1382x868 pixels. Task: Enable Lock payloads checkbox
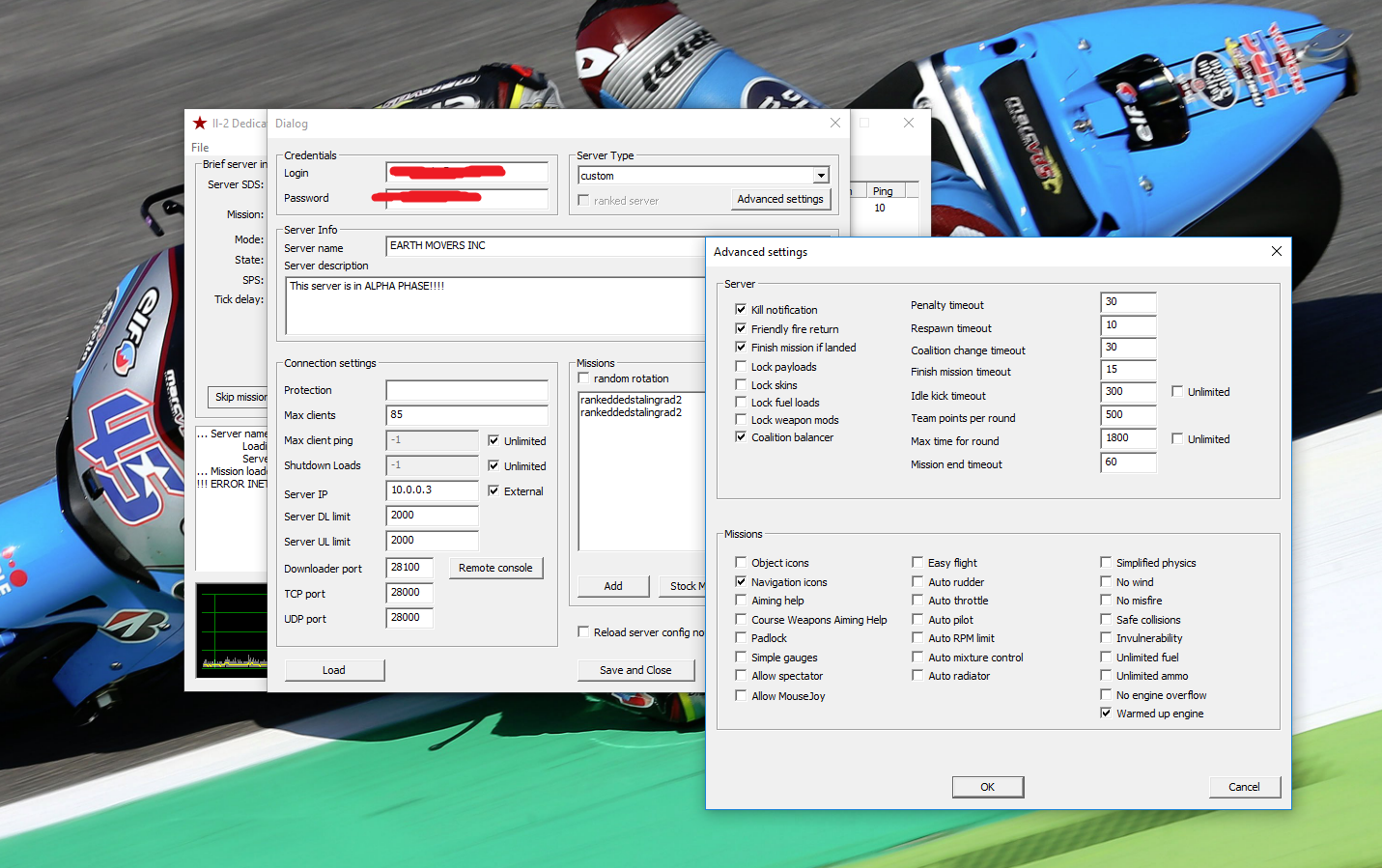tap(741, 366)
